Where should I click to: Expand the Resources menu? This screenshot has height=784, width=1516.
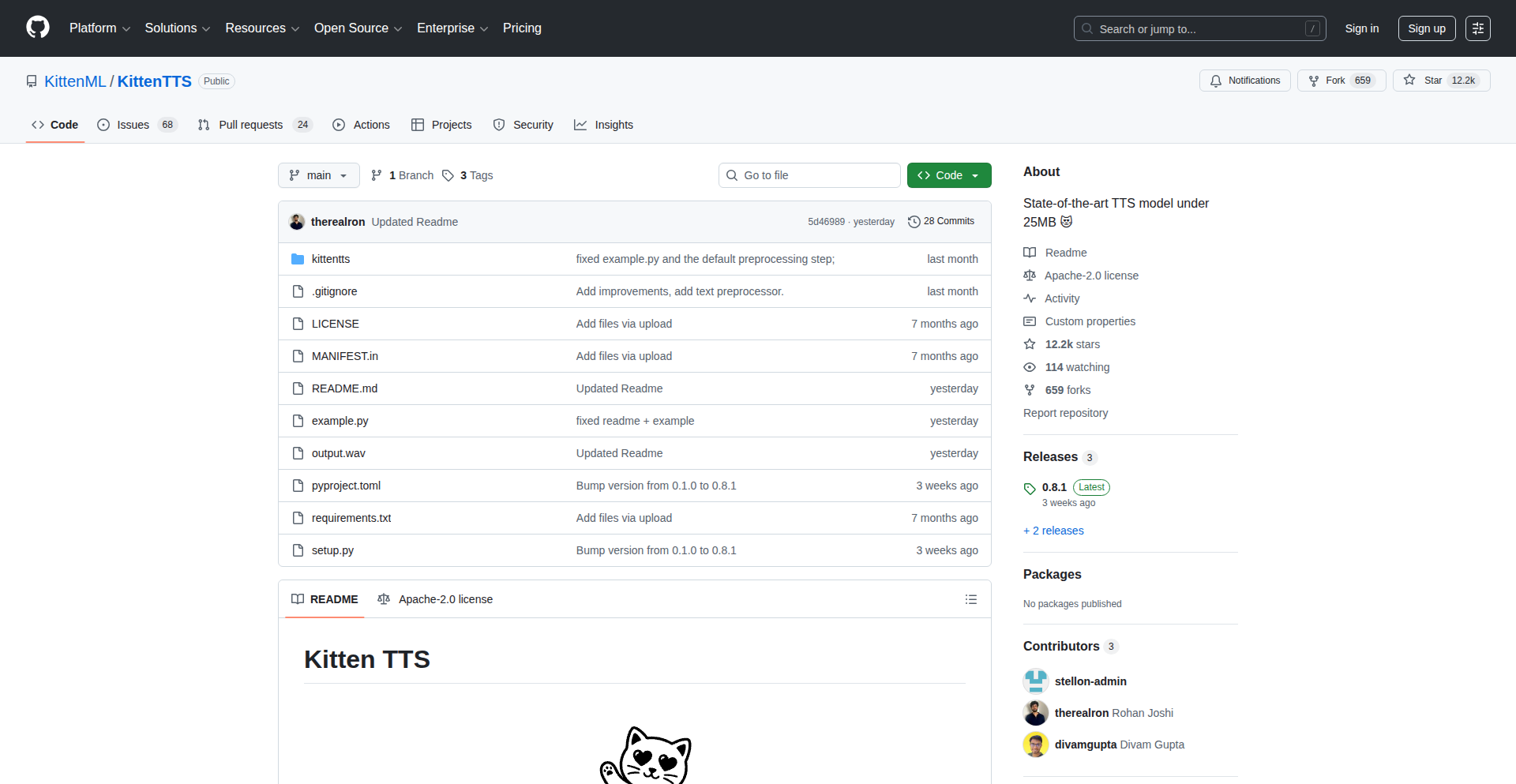262,28
